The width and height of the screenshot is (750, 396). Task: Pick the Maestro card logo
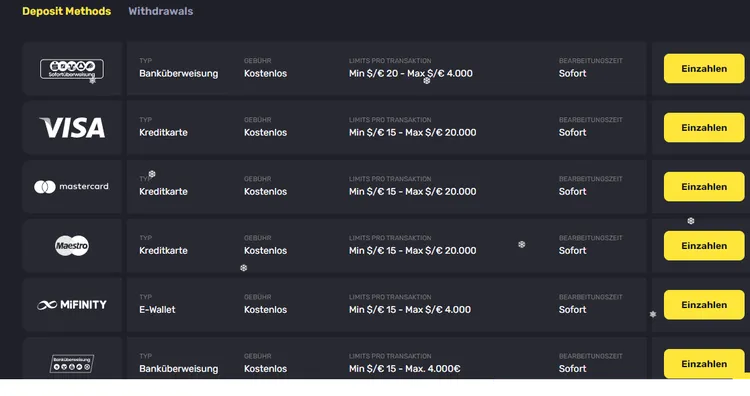coord(72,246)
